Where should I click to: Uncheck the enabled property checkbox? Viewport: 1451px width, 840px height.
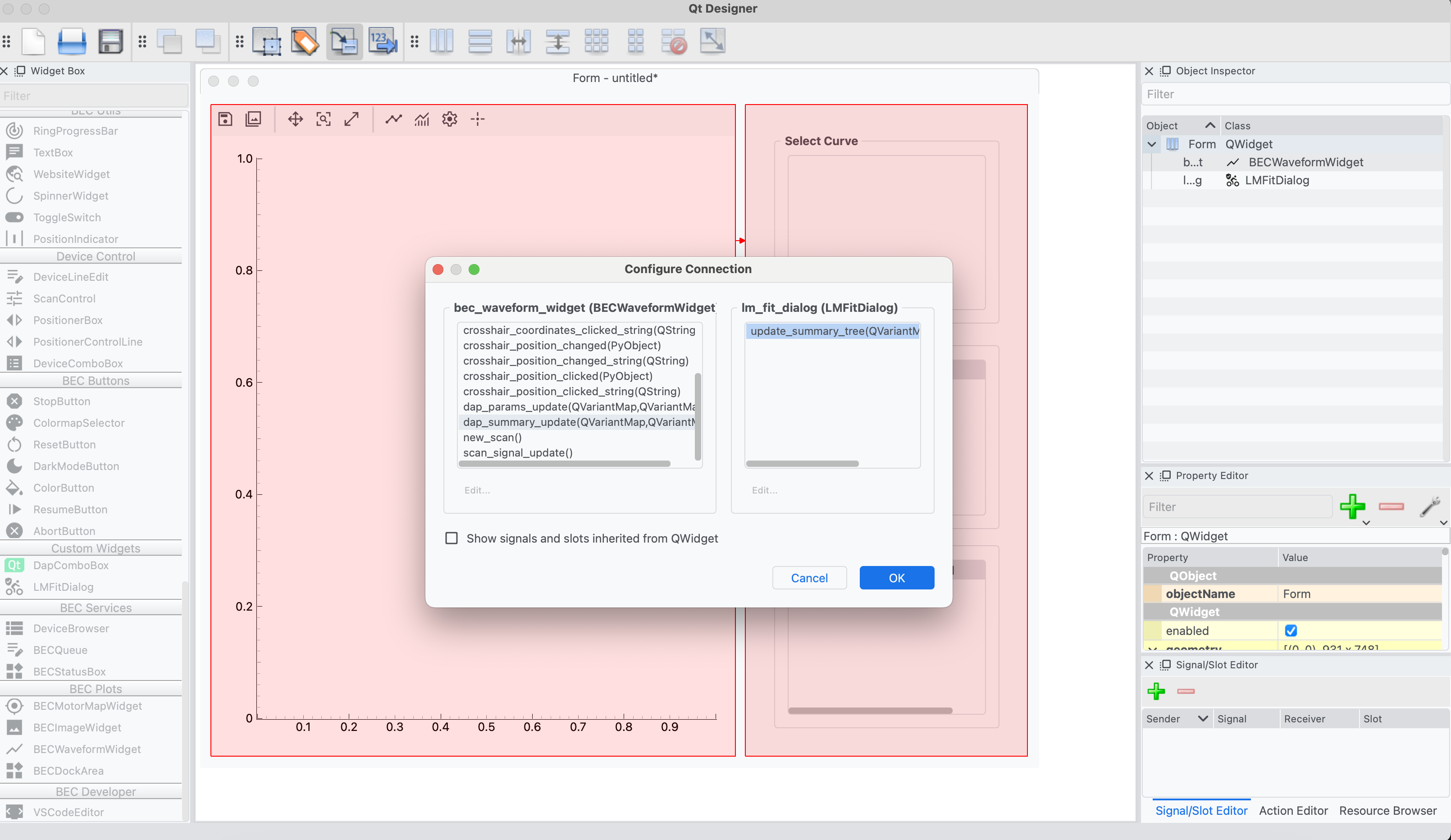pos(1291,630)
